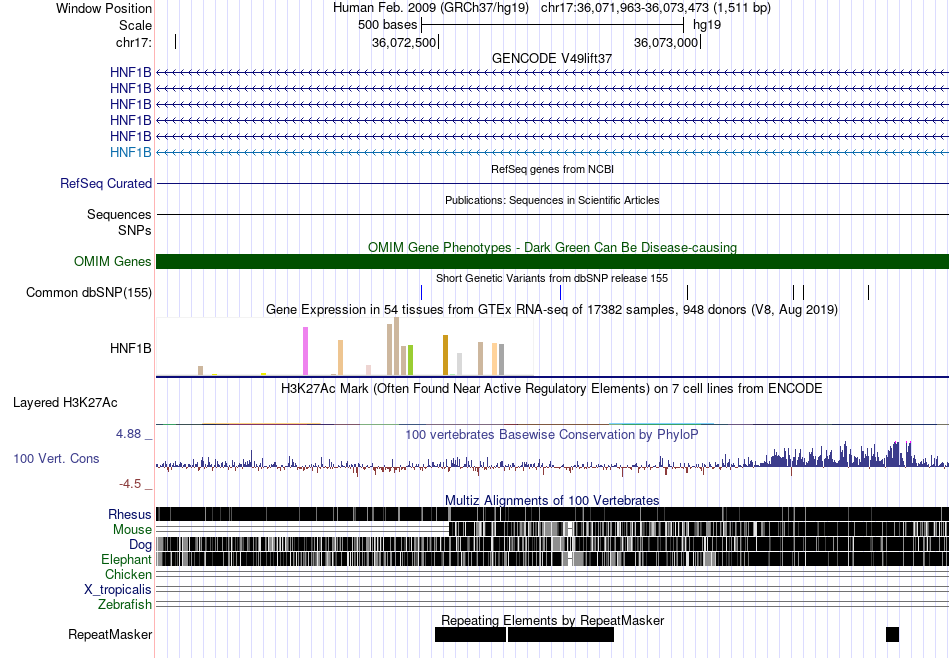Open Short Genetic Variants from dbSNP title
950x658 pixels.
click(552, 278)
